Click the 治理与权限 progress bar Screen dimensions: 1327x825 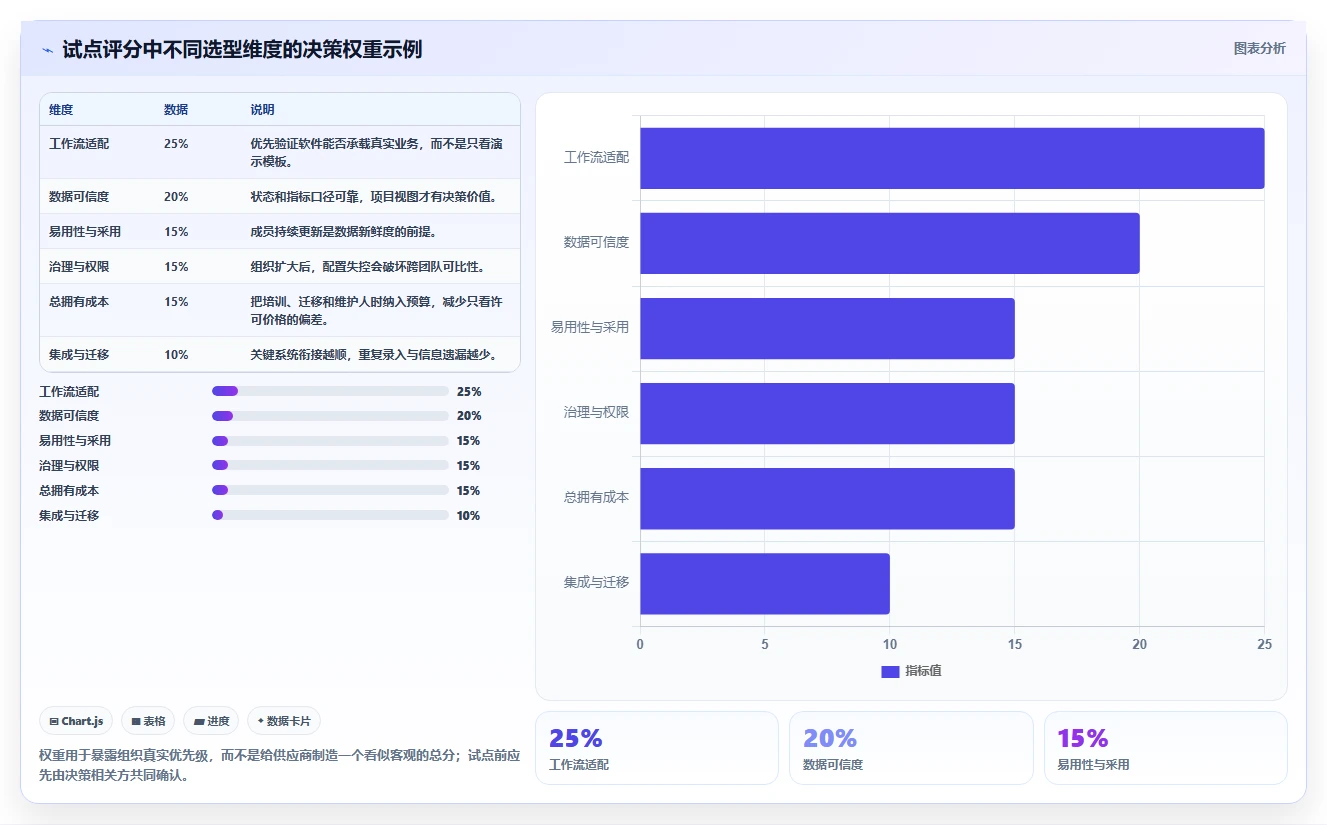coord(330,465)
